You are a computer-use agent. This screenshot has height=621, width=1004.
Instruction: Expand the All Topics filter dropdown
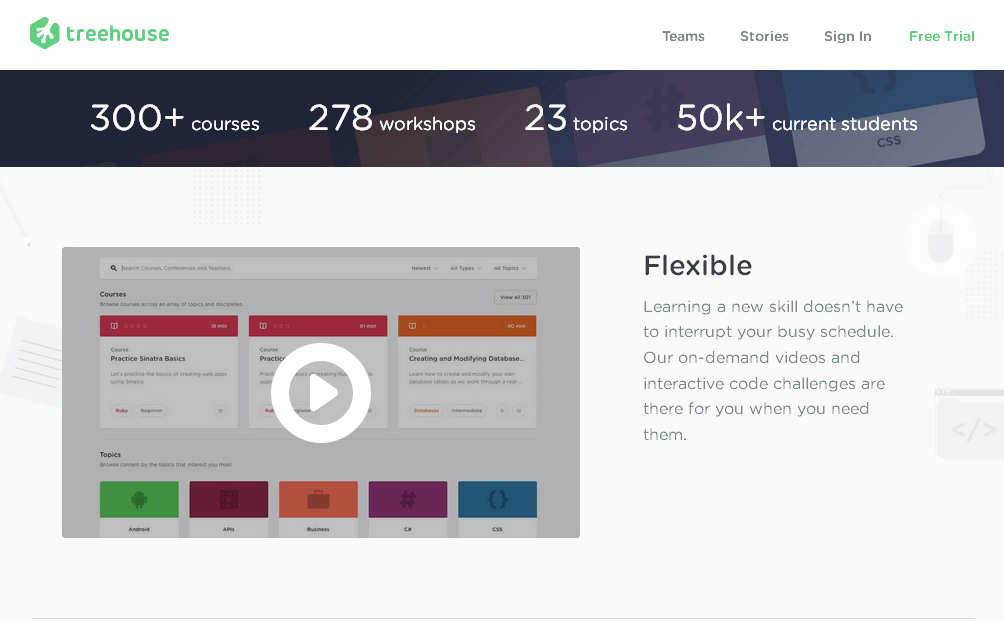pyautogui.click(x=511, y=268)
